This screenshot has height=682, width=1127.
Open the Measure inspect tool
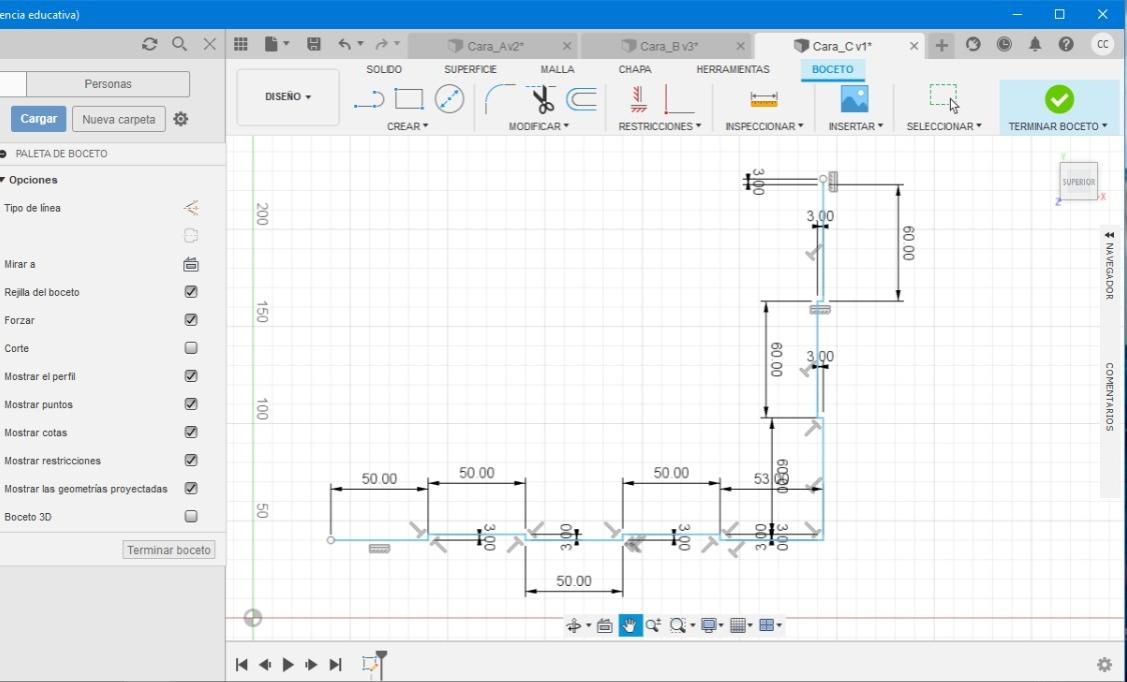point(763,98)
